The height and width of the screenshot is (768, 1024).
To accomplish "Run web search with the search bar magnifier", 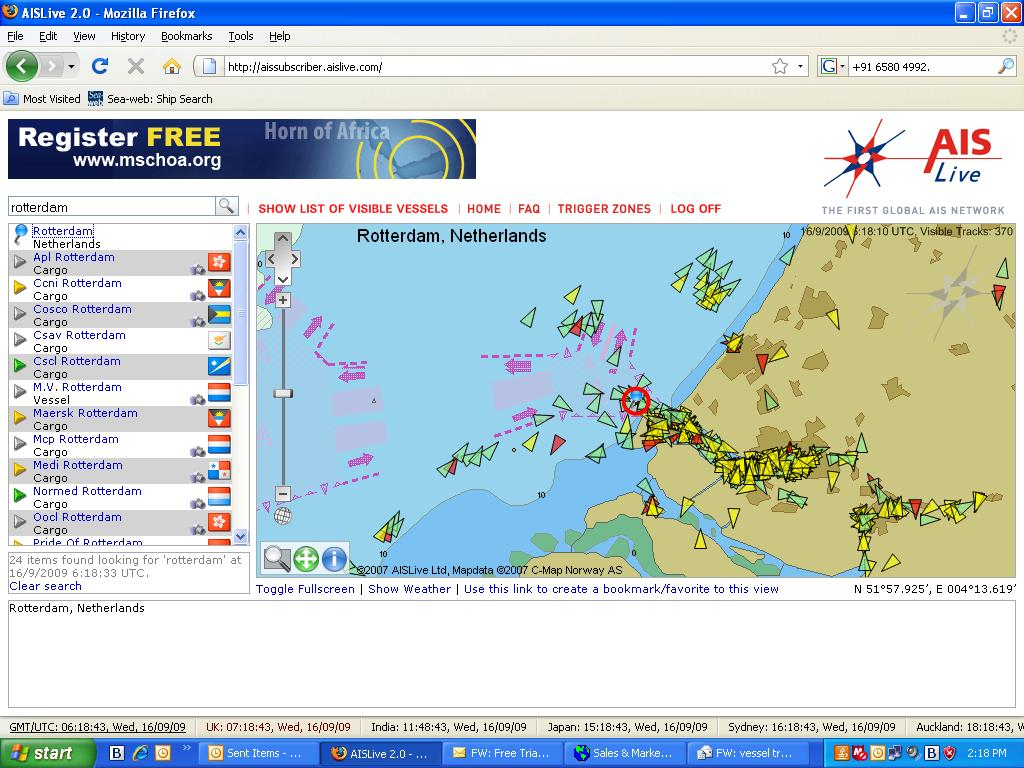I will tap(1006, 66).
